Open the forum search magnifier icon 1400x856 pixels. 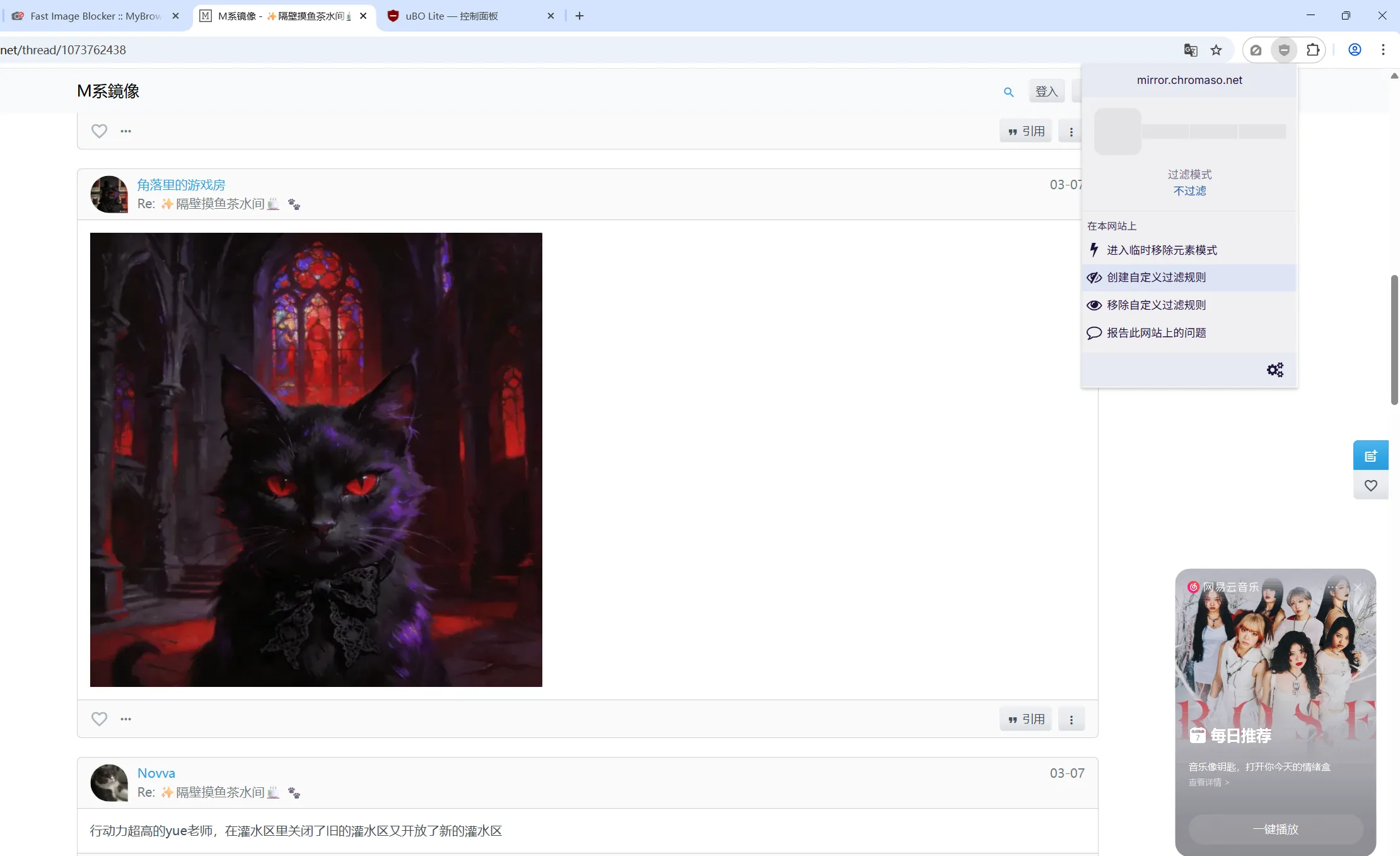[x=1008, y=92]
